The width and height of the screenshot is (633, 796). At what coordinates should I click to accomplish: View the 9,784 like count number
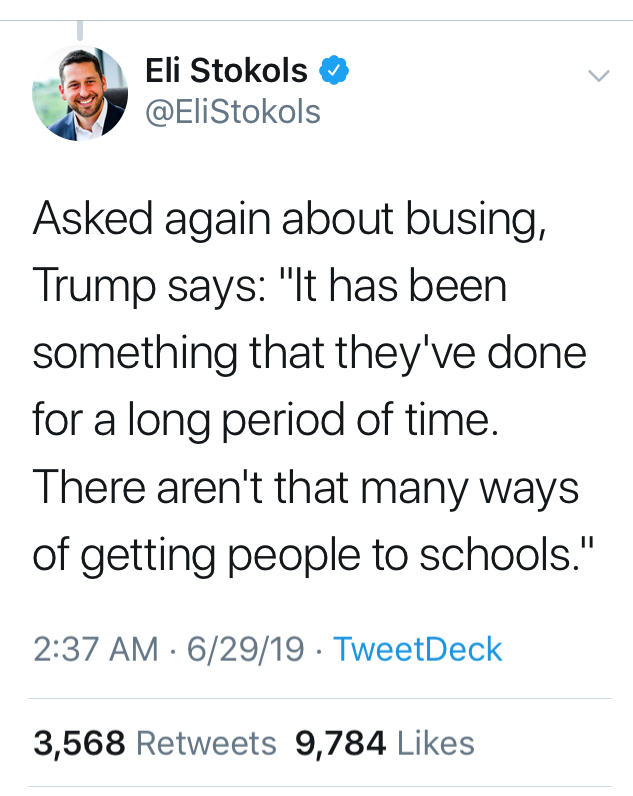pyautogui.click(x=341, y=743)
